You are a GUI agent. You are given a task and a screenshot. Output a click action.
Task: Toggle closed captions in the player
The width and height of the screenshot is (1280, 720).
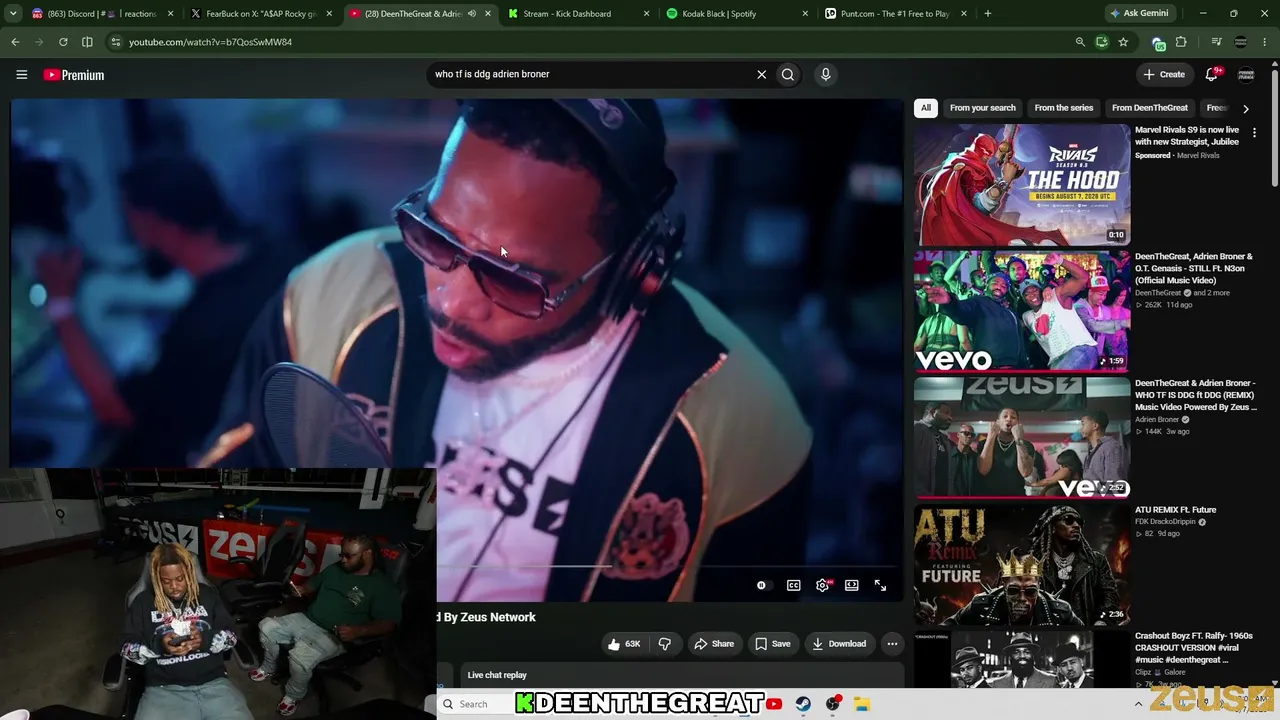pyautogui.click(x=793, y=585)
